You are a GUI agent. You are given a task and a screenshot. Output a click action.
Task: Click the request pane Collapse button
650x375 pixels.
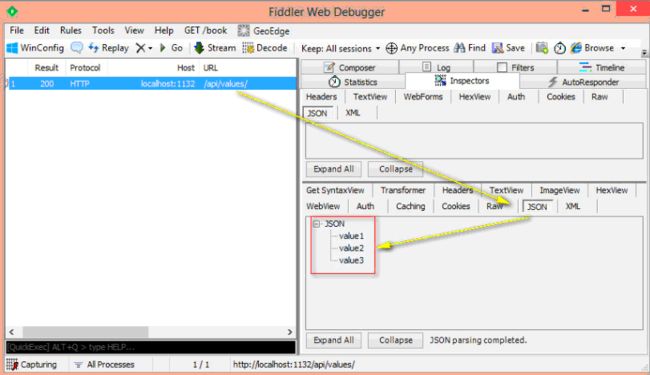[395, 169]
